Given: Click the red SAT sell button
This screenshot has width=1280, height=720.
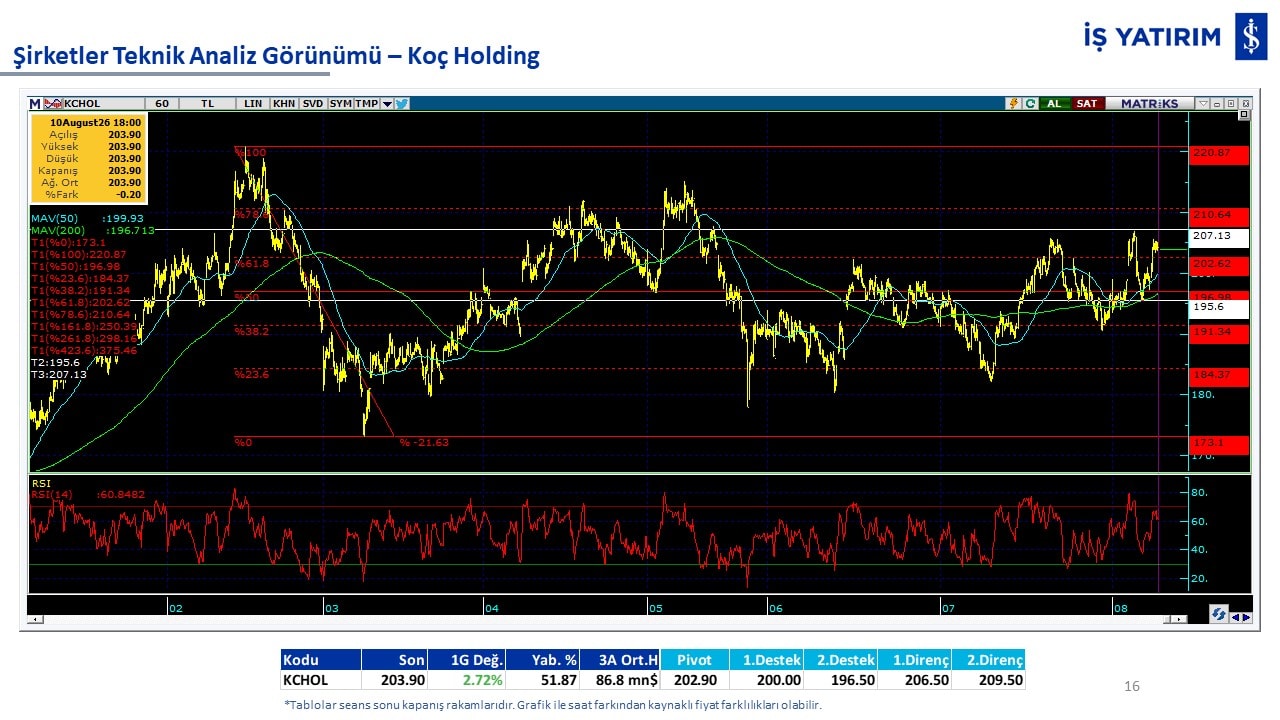Looking at the screenshot, I should coord(1087,103).
